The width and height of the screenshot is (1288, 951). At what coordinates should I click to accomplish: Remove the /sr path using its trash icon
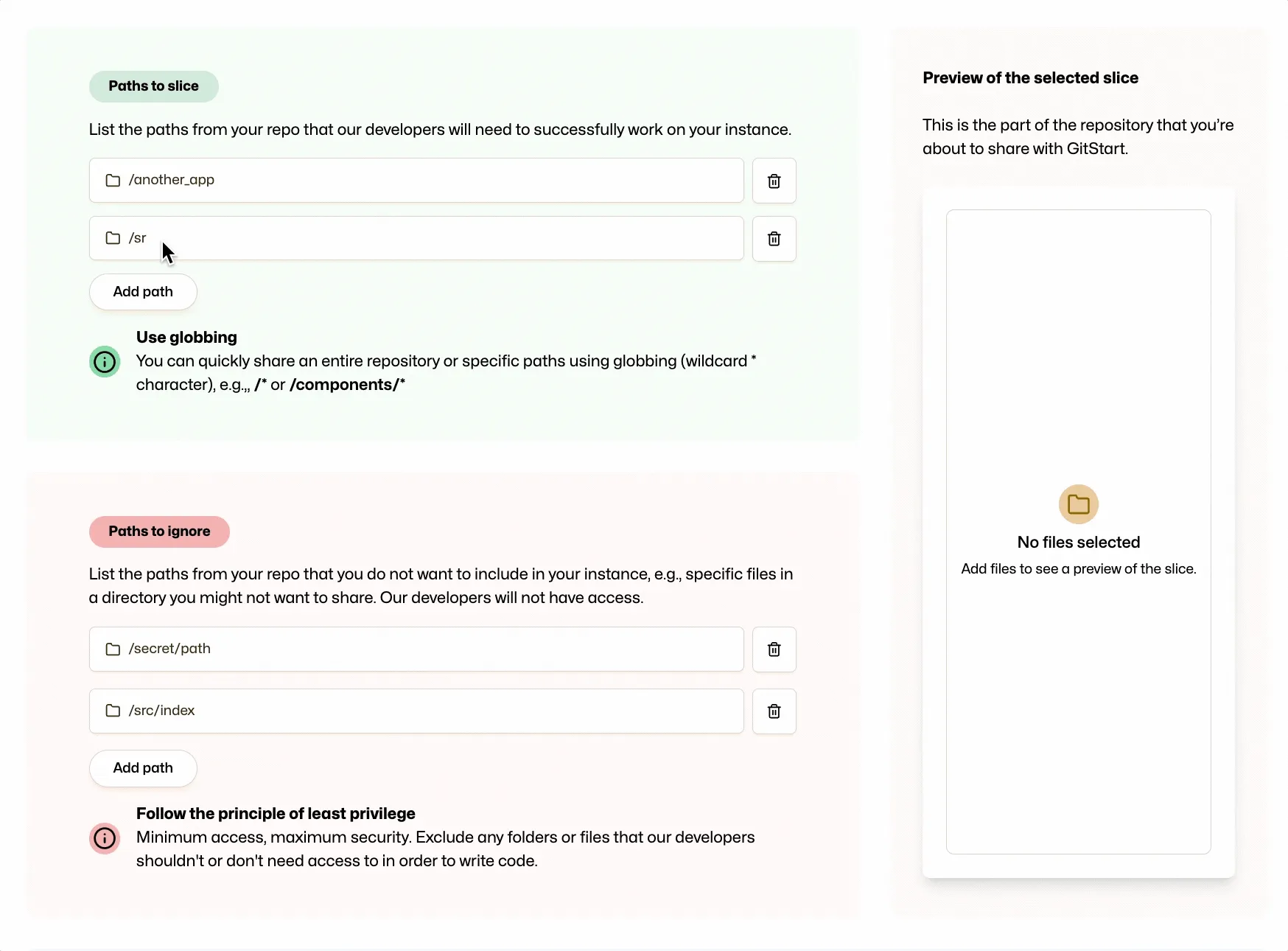click(774, 238)
